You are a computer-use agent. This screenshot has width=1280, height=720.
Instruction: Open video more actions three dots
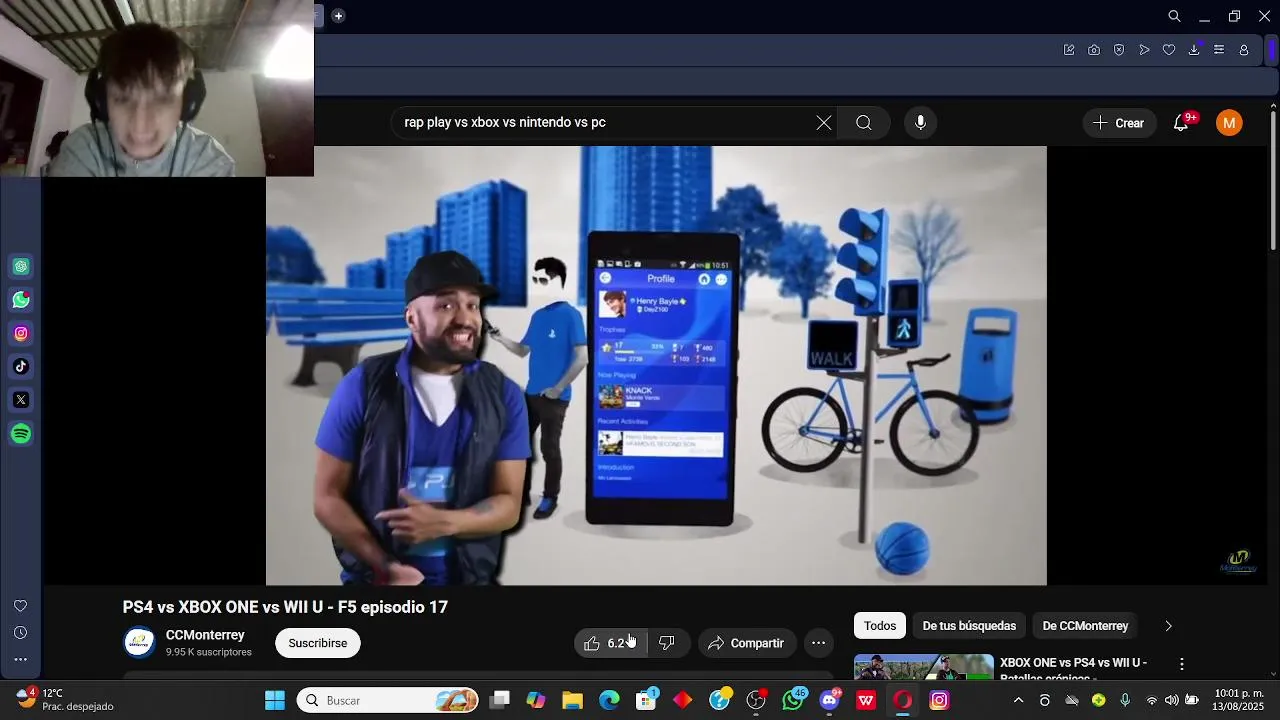[819, 643]
